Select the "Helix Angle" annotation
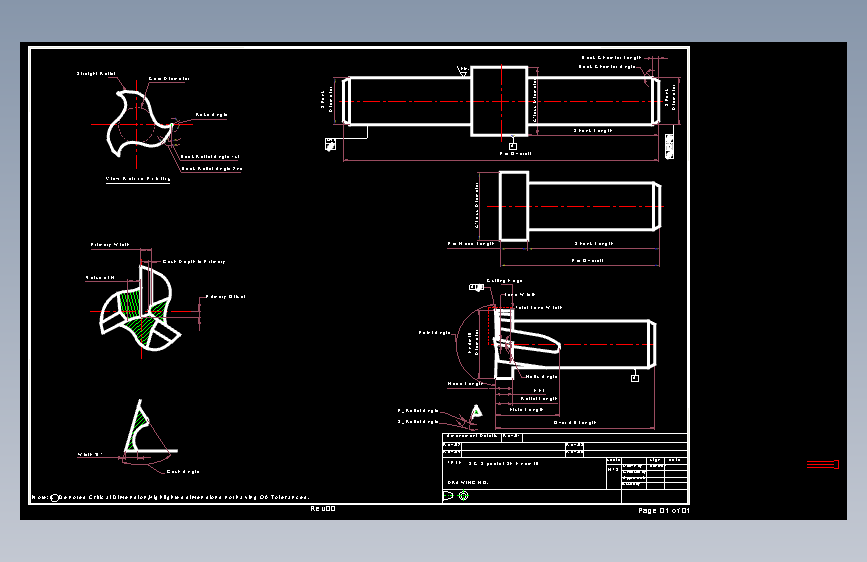The height and width of the screenshot is (562, 867). pyautogui.click(x=541, y=377)
